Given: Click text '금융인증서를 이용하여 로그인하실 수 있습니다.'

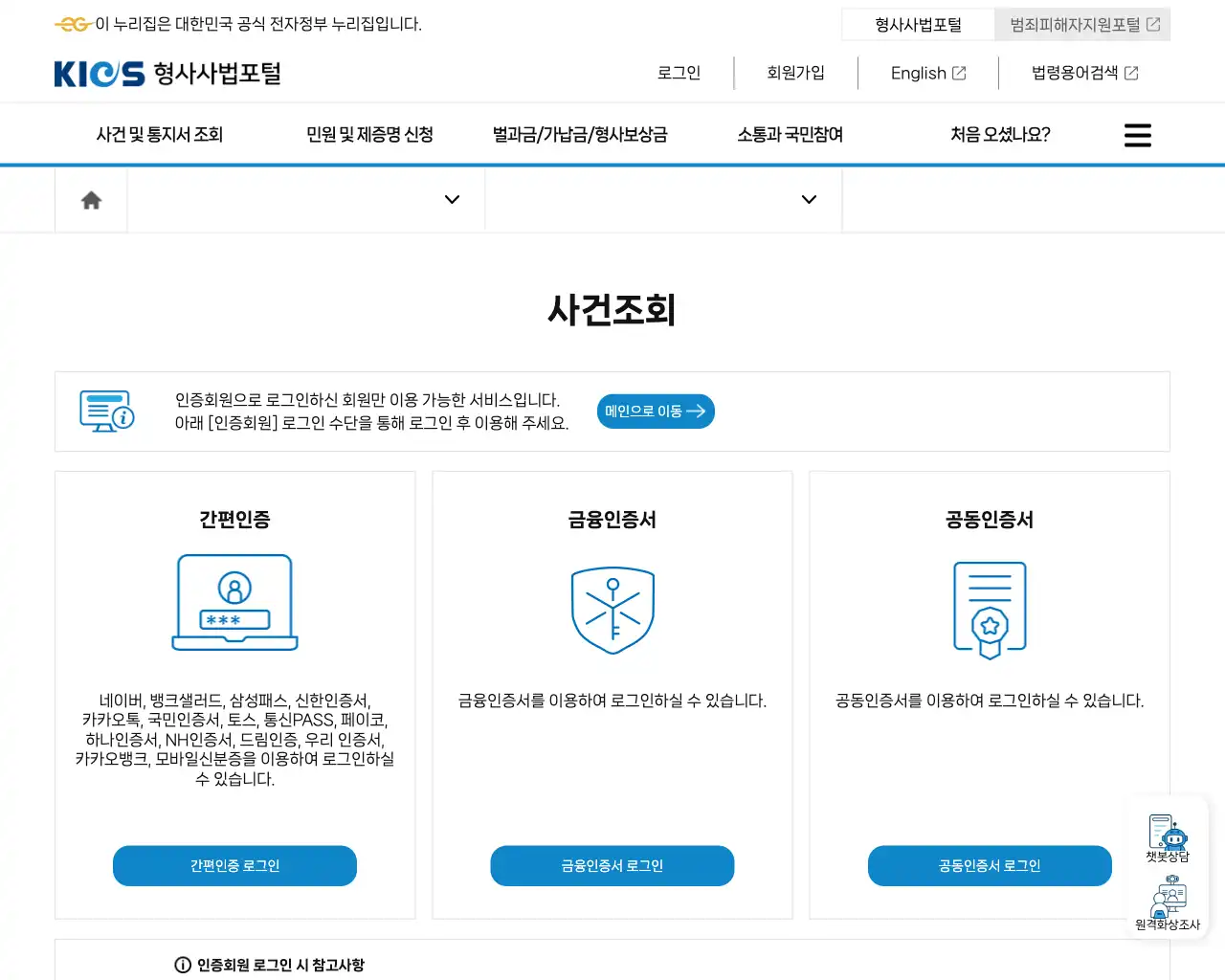Looking at the screenshot, I should click(x=612, y=701).
